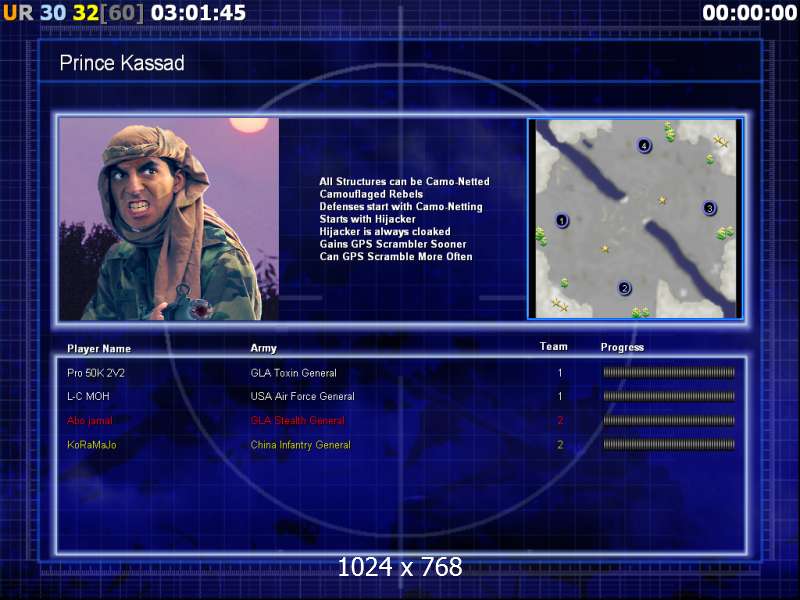
Task: Click 'Can GPS Scramble More Often' line
Action: tap(396, 257)
